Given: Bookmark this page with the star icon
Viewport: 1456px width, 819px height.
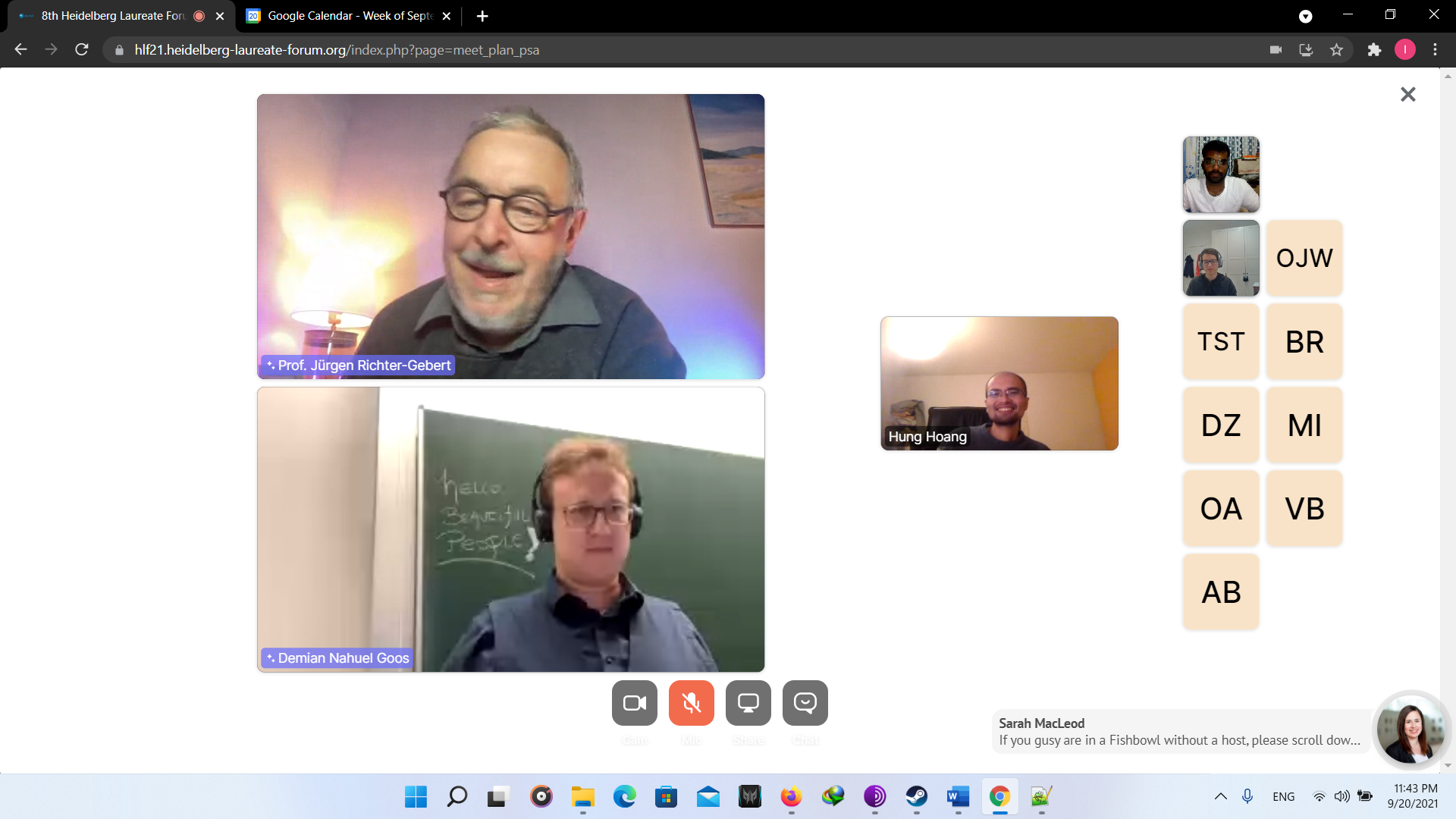Looking at the screenshot, I should (x=1336, y=50).
